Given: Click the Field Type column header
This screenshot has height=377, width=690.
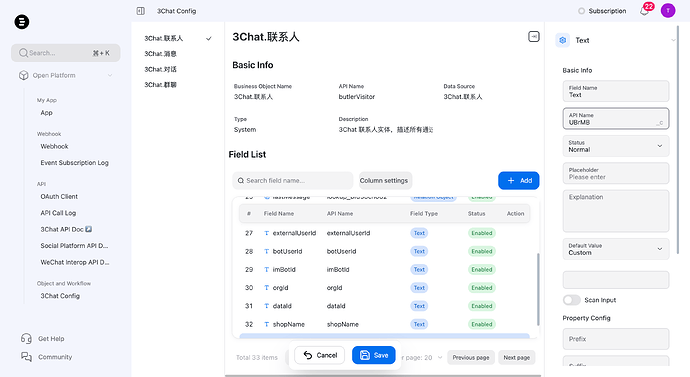Looking at the screenshot, I should 424,213.
